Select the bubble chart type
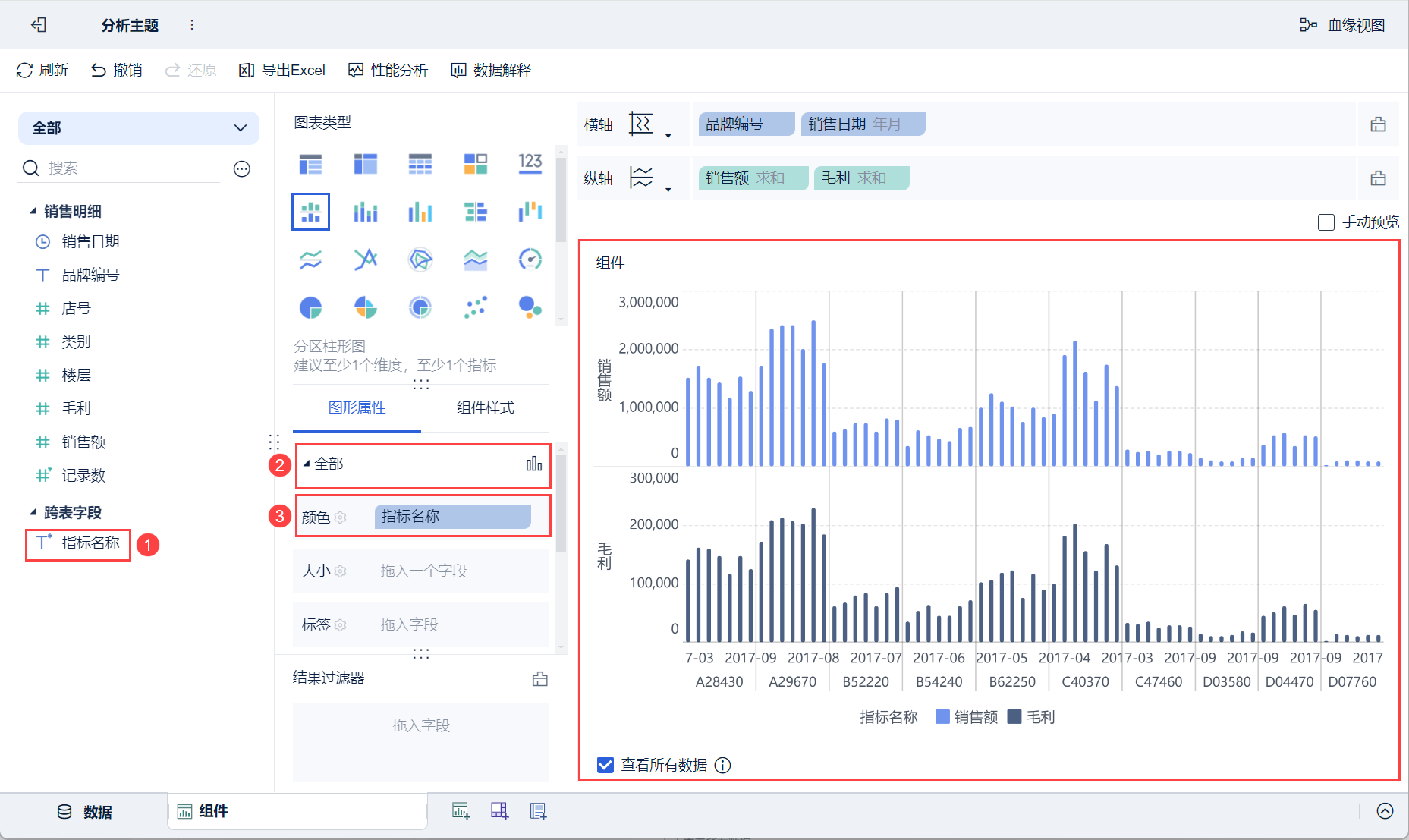The height and width of the screenshot is (840, 1409). click(x=530, y=307)
